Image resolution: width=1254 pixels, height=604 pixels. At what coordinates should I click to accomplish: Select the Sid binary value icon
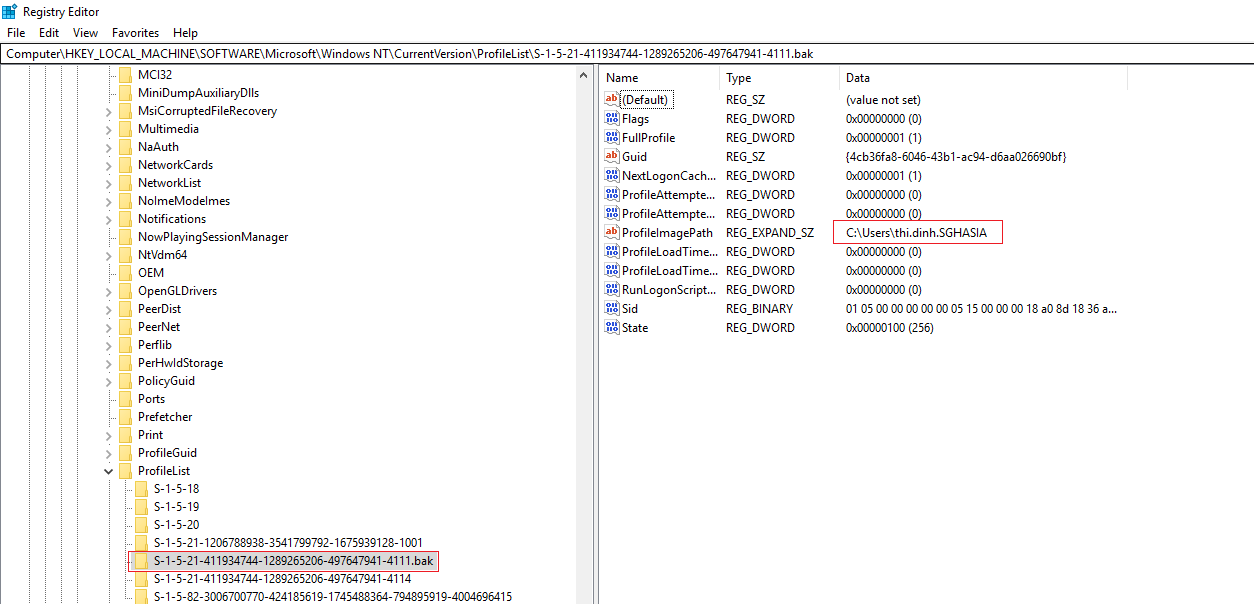coord(612,309)
